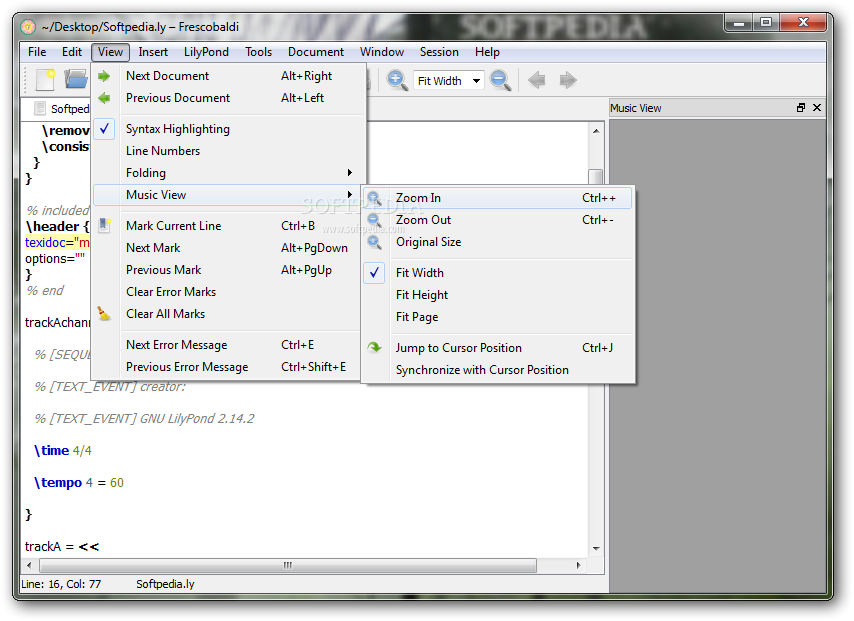Select the checked Fit Width option

(498, 273)
